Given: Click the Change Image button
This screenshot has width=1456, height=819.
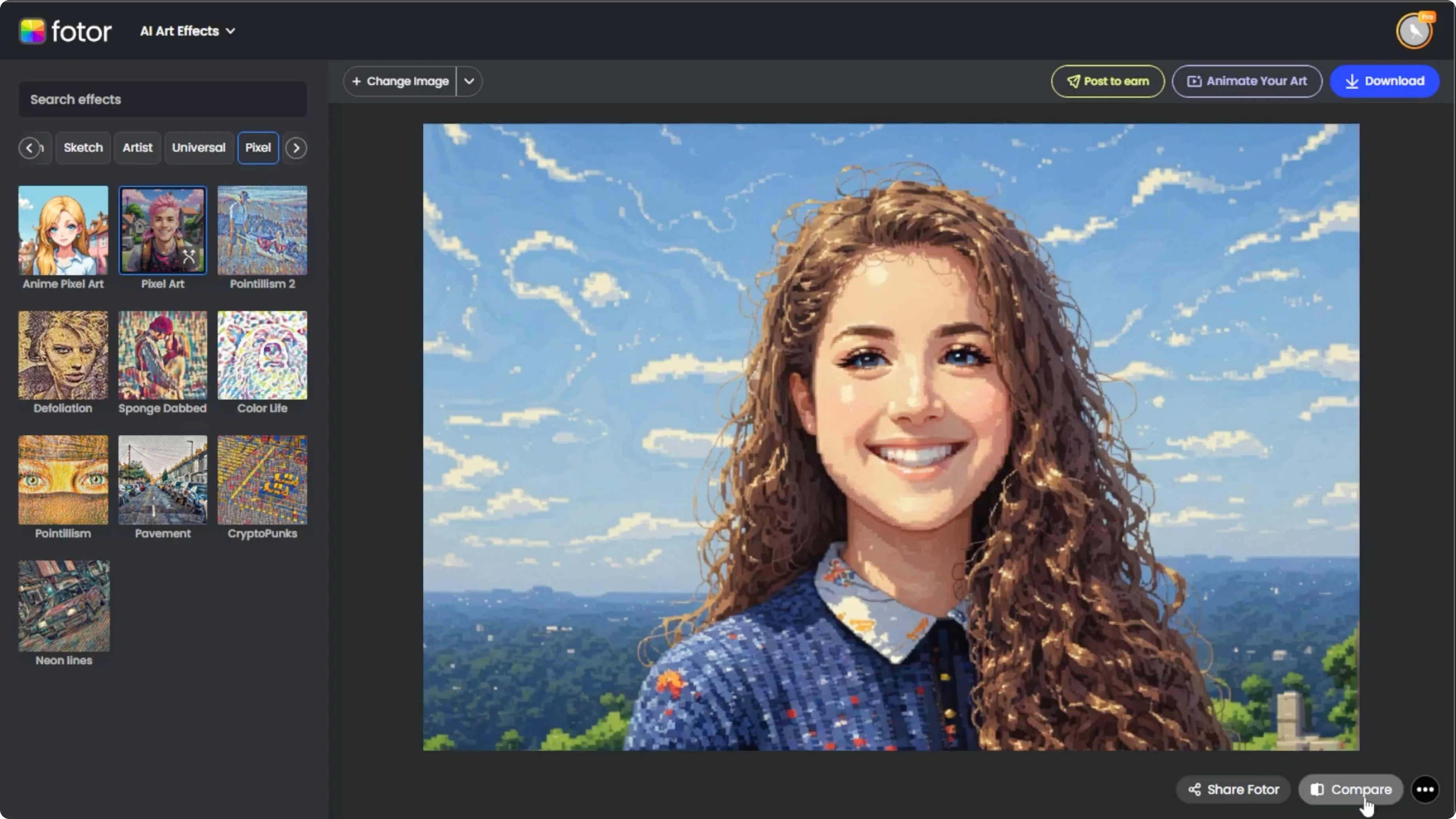Looking at the screenshot, I should (x=400, y=82).
